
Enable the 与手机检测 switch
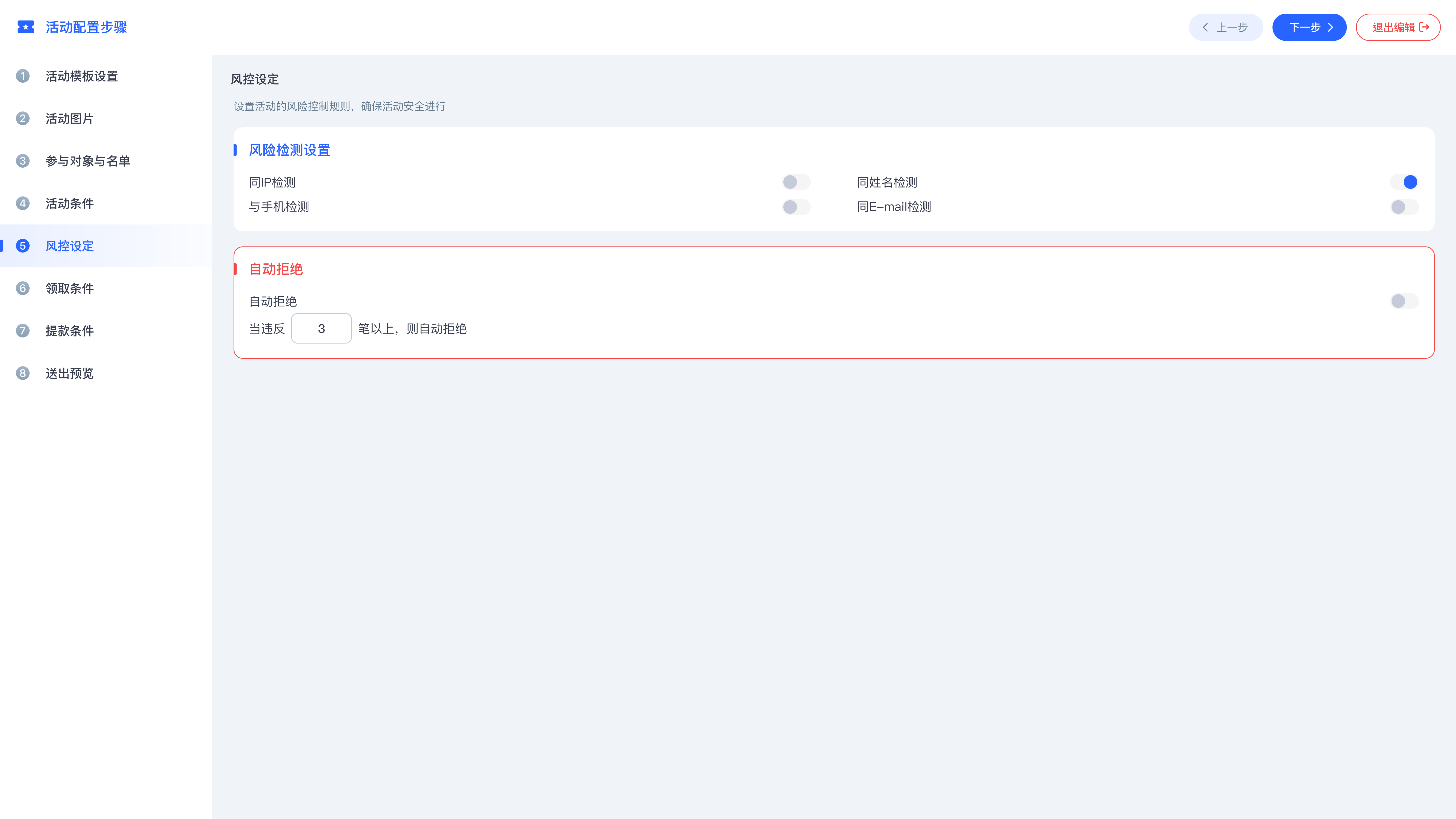coord(796,207)
